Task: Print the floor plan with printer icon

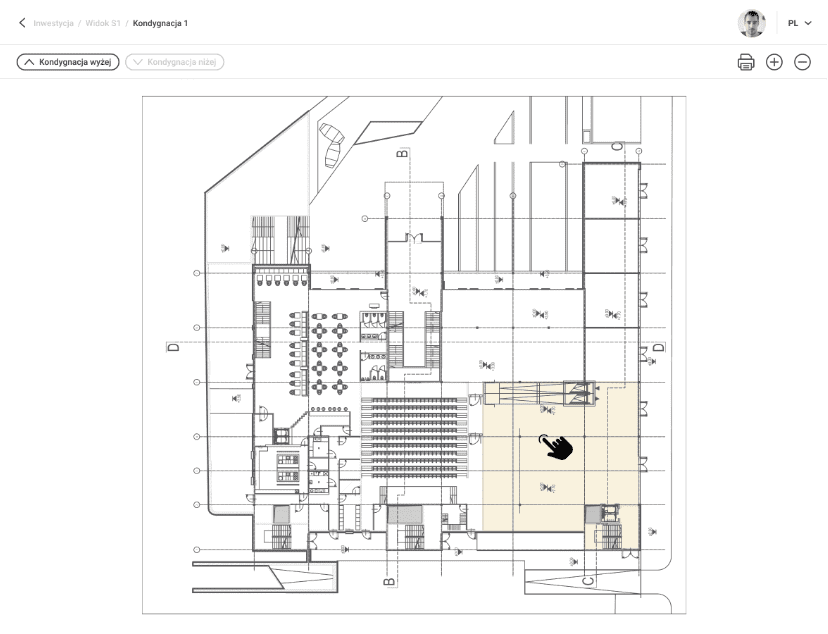Action: pos(746,62)
